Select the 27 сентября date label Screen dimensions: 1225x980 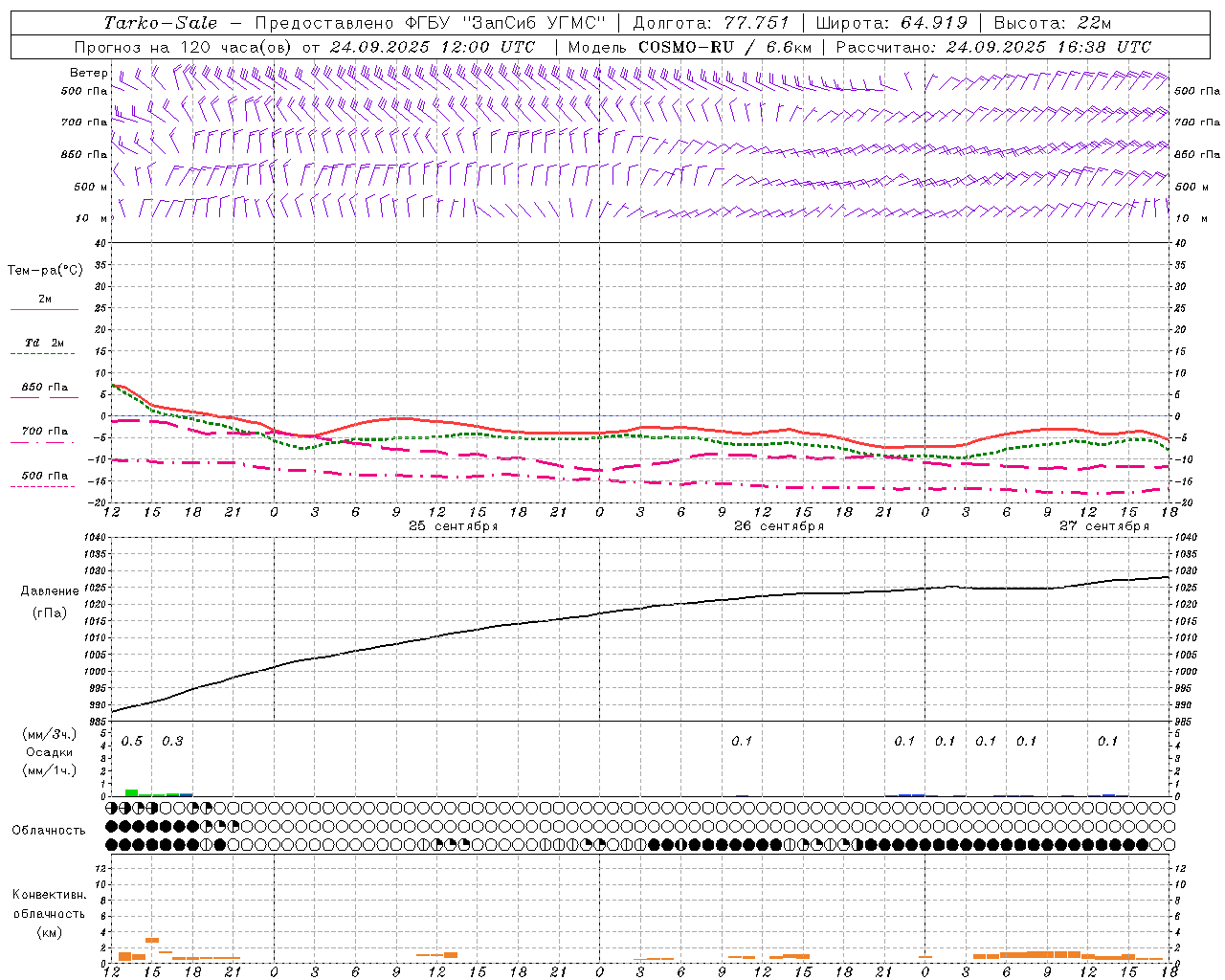click(x=1104, y=526)
